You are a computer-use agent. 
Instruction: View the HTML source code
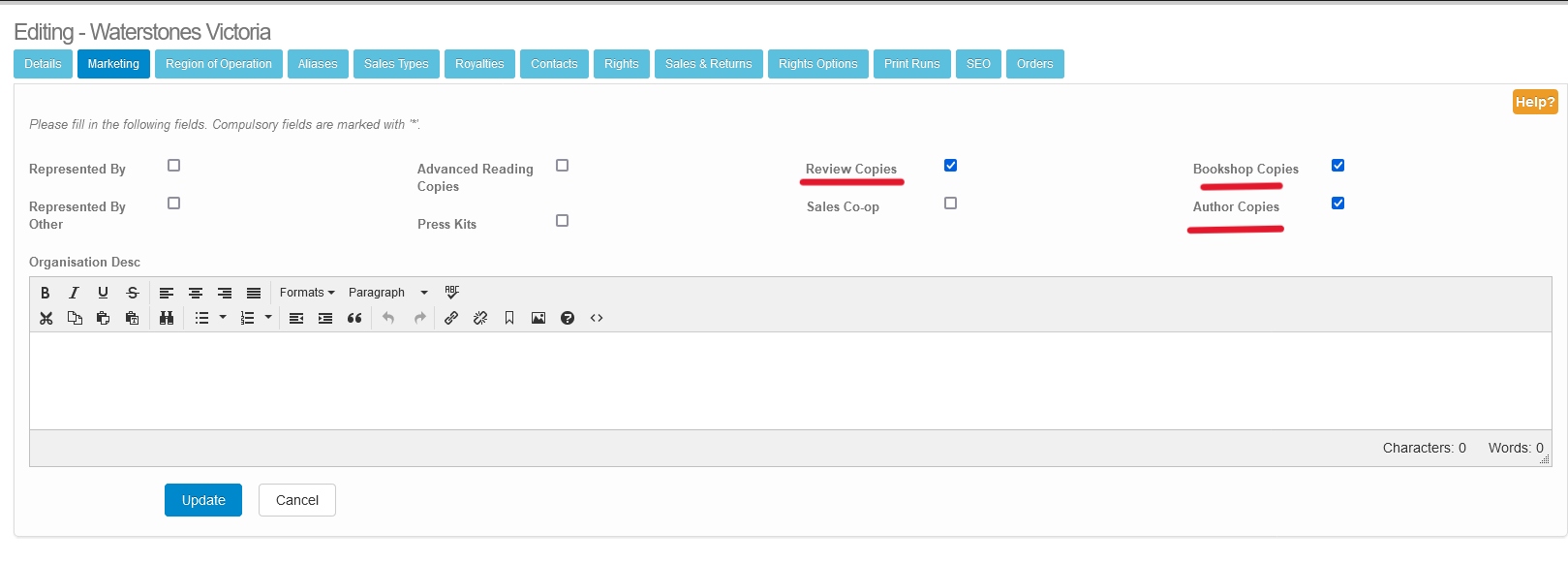[597, 318]
